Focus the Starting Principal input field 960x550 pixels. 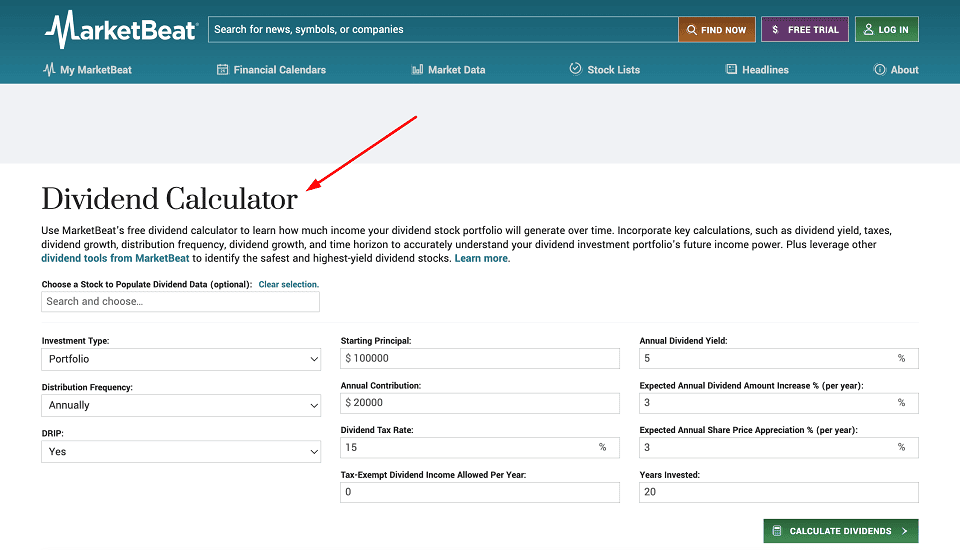479,358
